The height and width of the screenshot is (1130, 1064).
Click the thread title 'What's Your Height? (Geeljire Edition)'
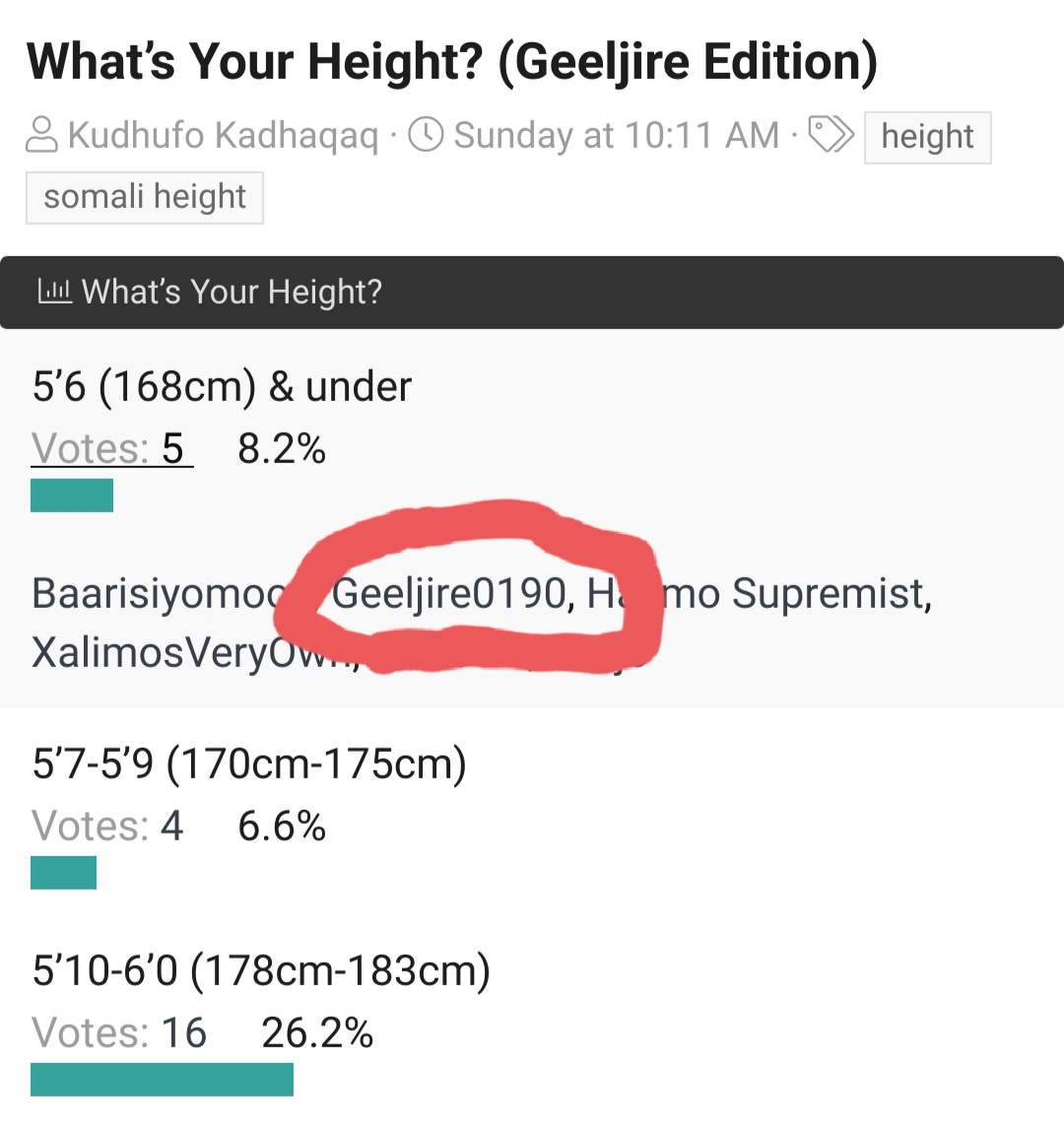(452, 62)
